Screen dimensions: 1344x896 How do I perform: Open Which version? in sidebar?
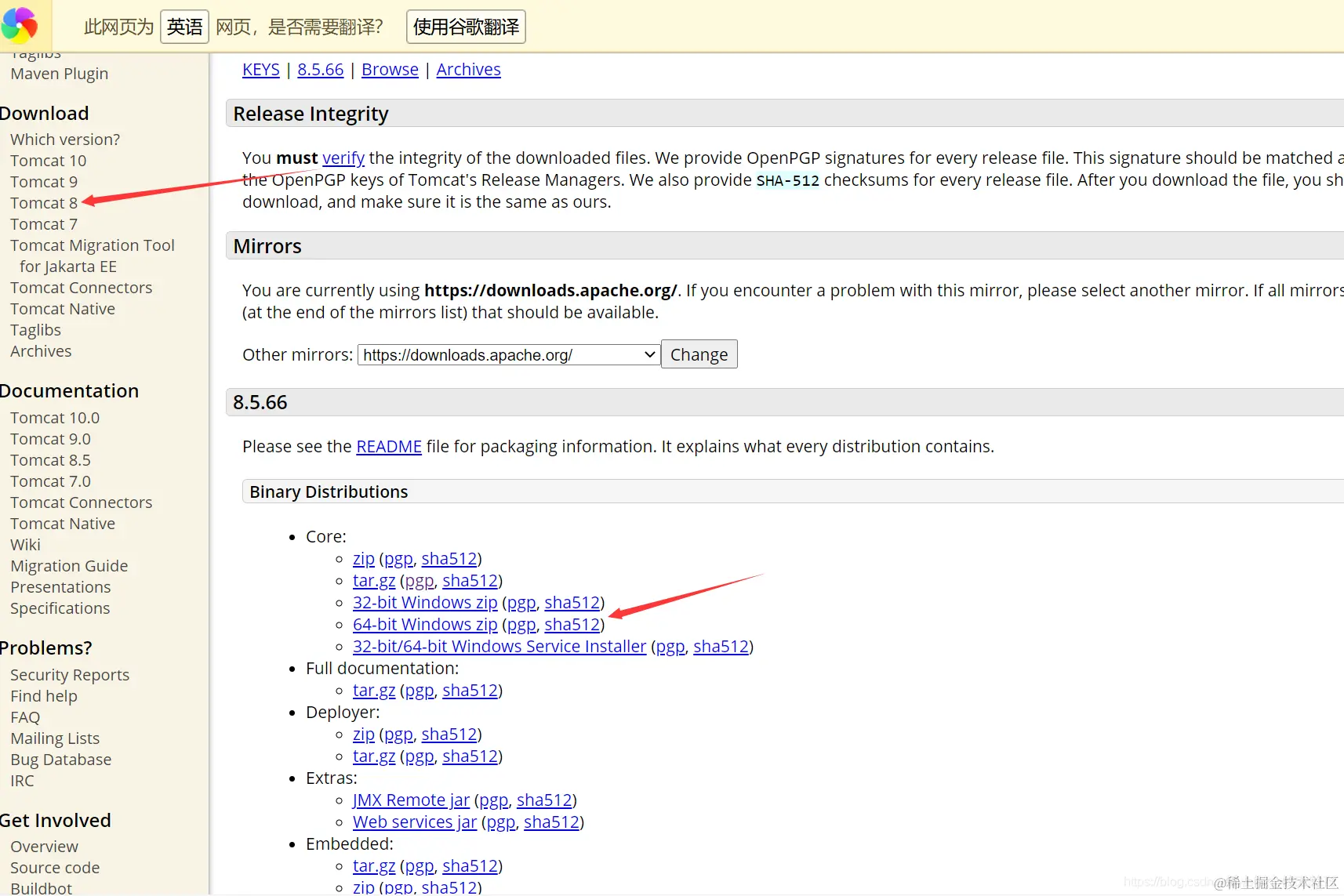coord(65,140)
